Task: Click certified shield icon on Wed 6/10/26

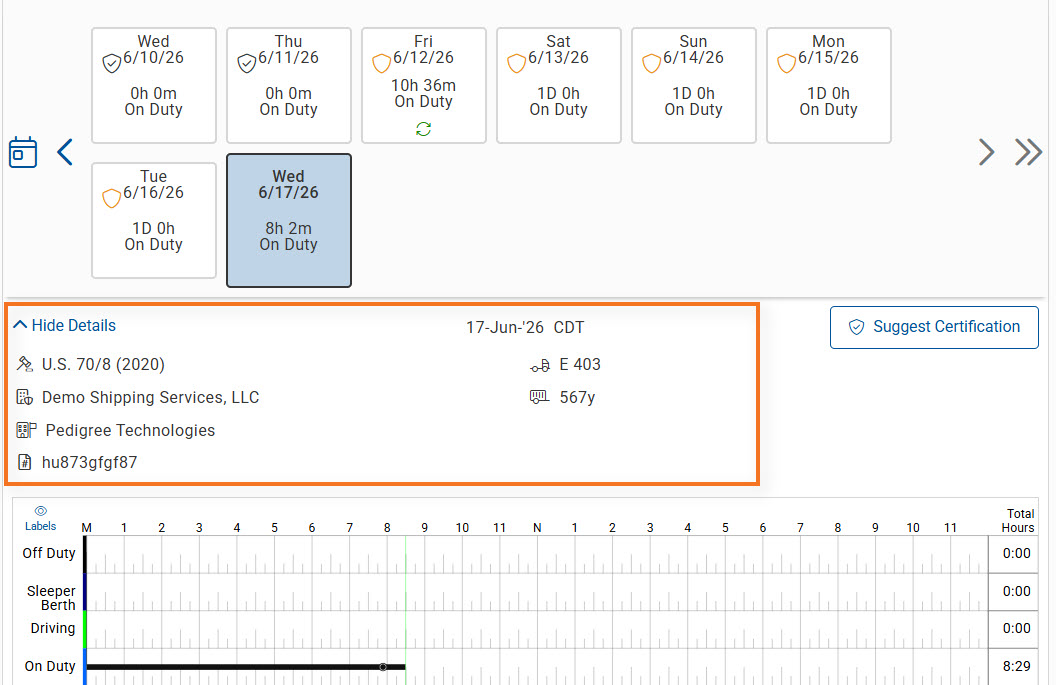Action: point(112,63)
